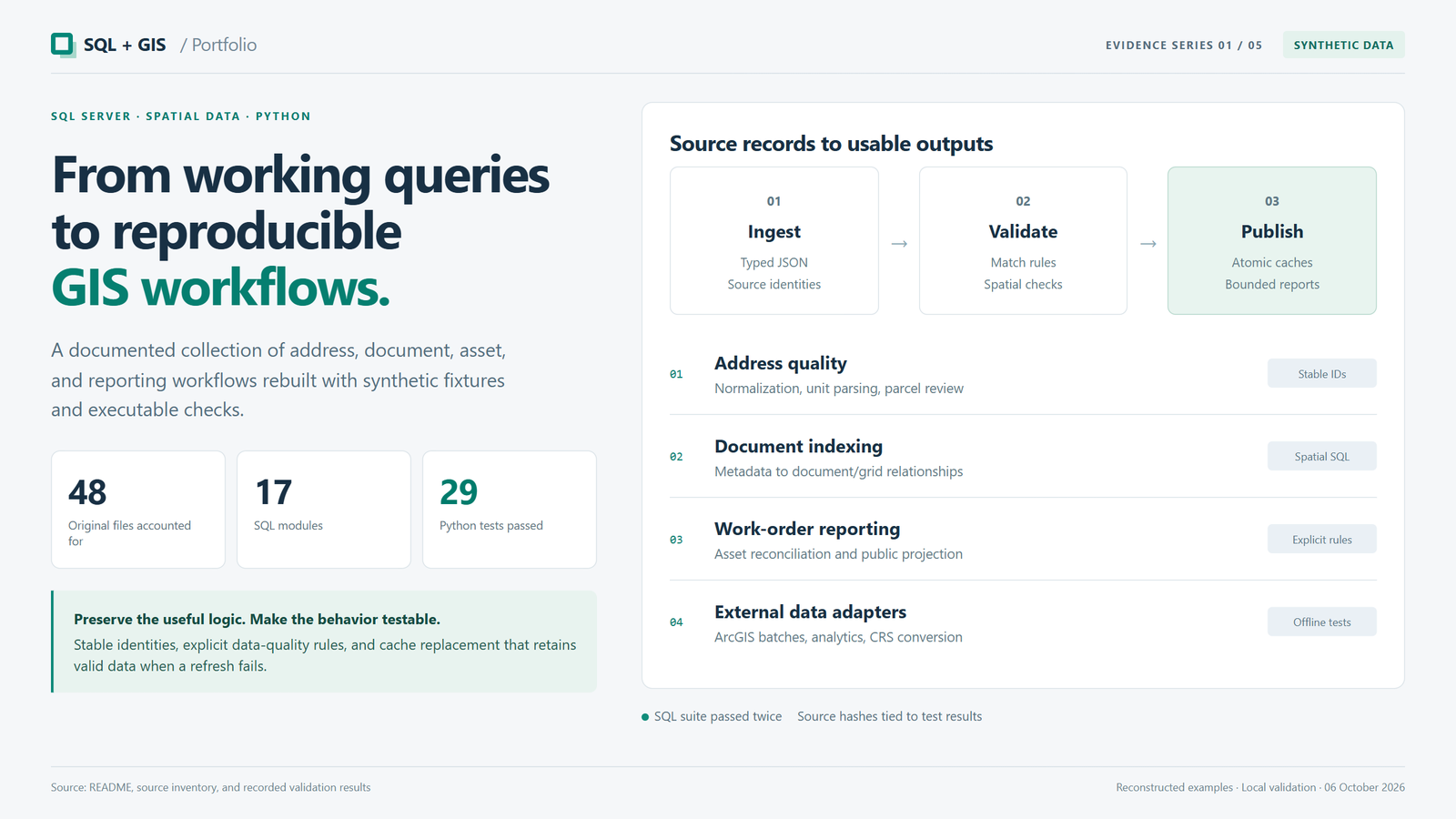Select the Publish step card

(x=1272, y=241)
